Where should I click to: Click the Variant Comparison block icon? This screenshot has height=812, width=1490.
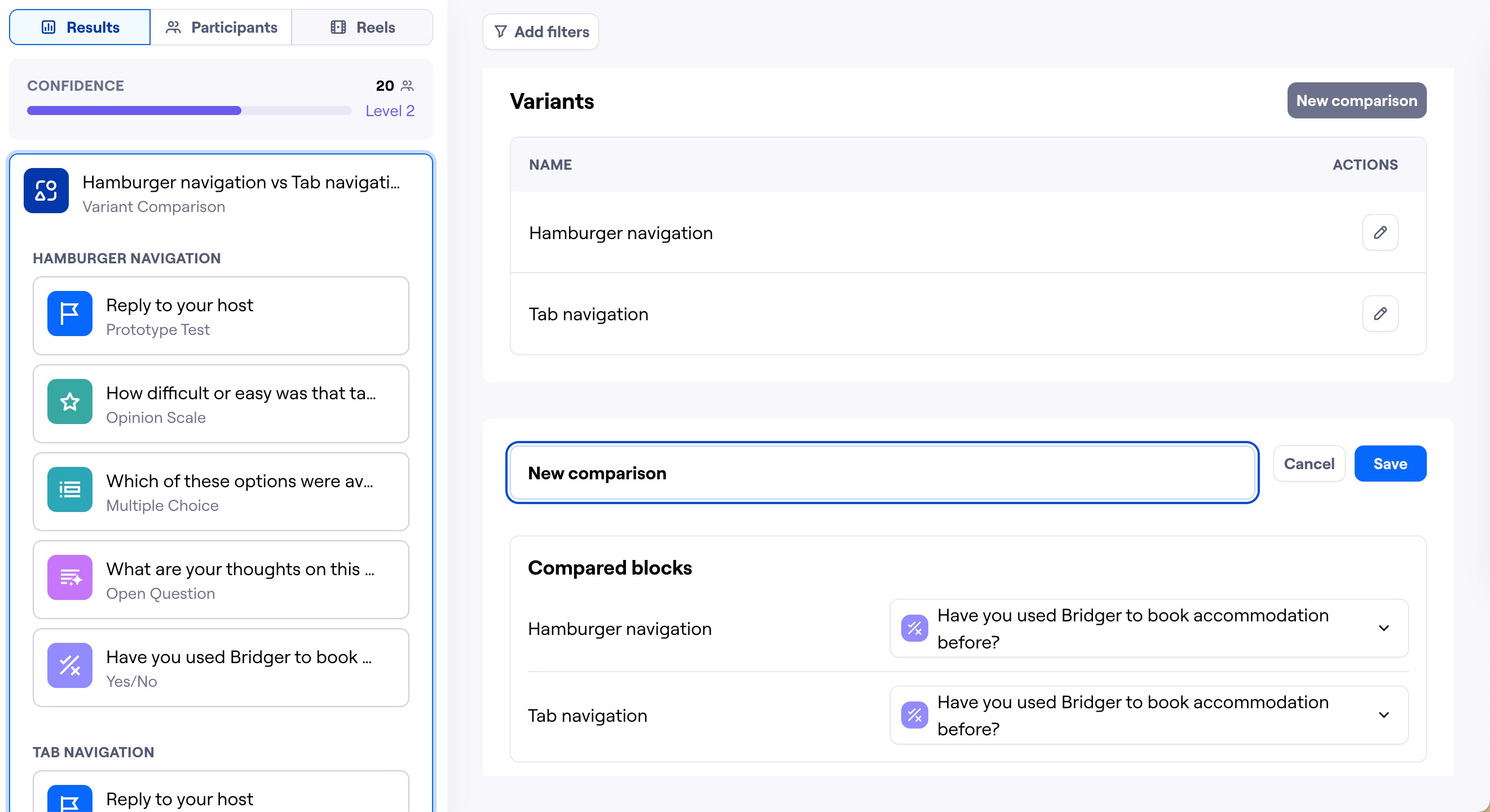(46, 191)
